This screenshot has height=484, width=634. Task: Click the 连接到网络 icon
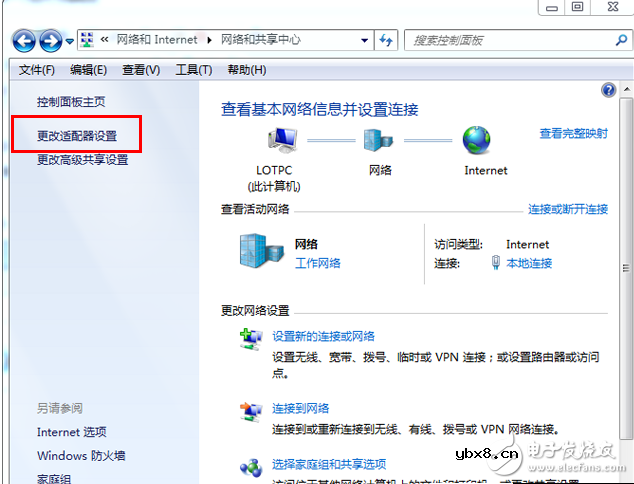tap(251, 412)
